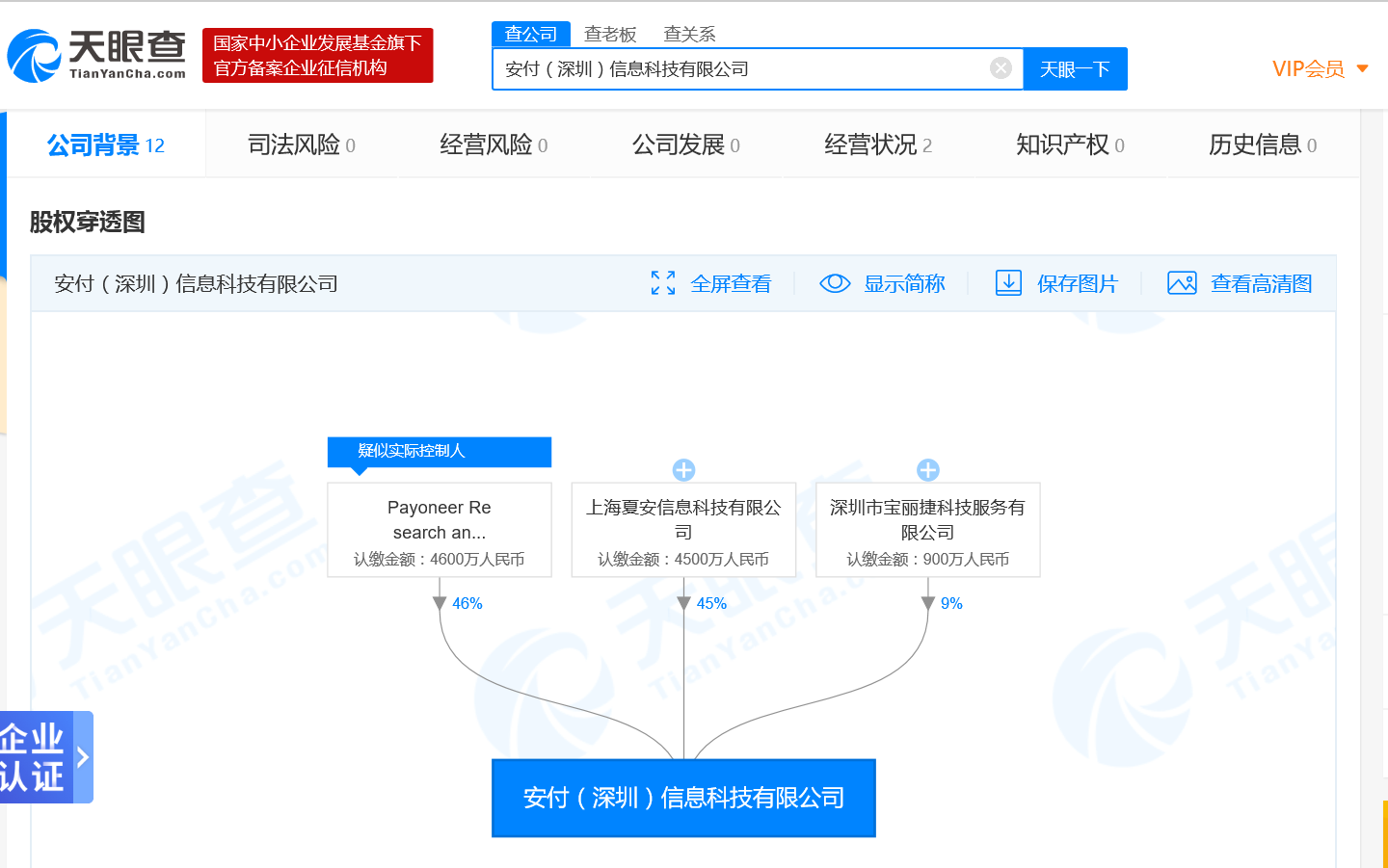
Task: Click the 天眼一下 search button
Action: [x=1075, y=69]
